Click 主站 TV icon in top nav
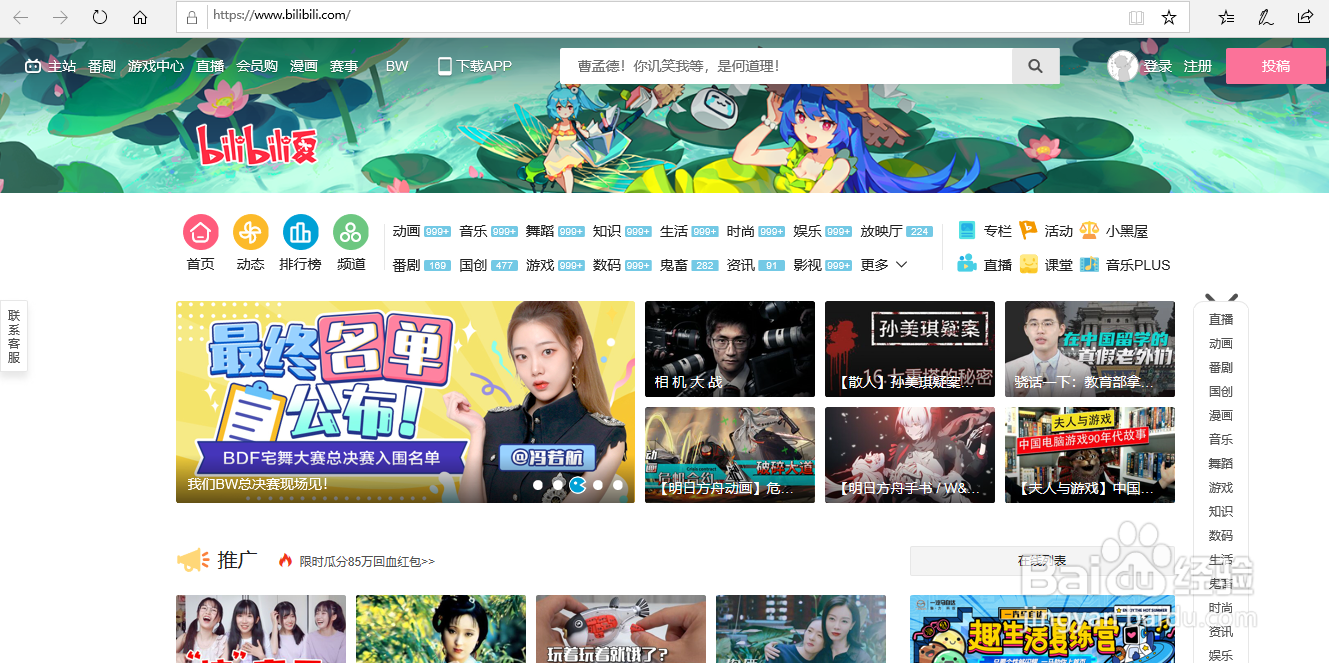 click(51, 66)
